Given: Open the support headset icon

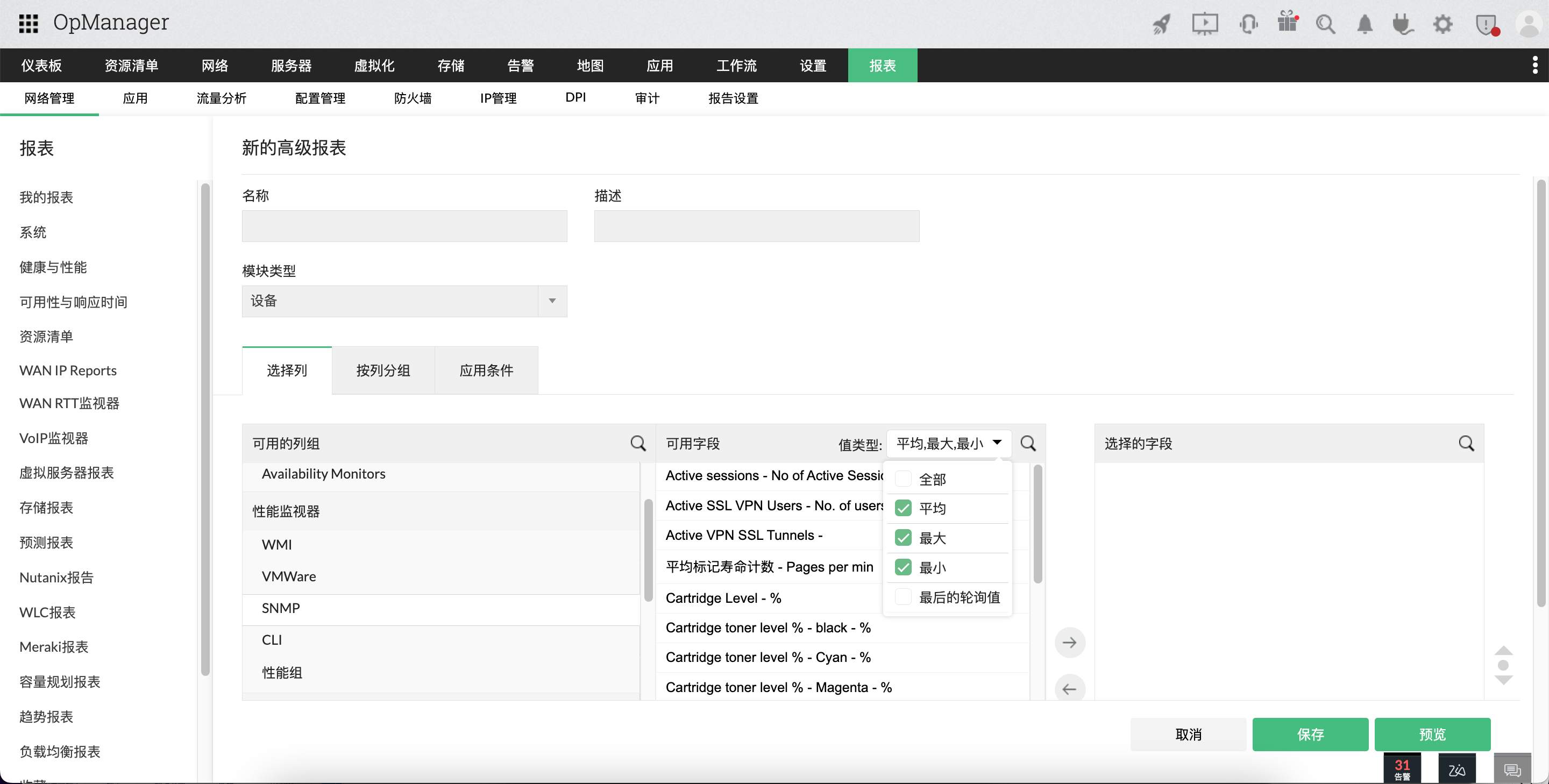Looking at the screenshot, I should pos(1248,24).
